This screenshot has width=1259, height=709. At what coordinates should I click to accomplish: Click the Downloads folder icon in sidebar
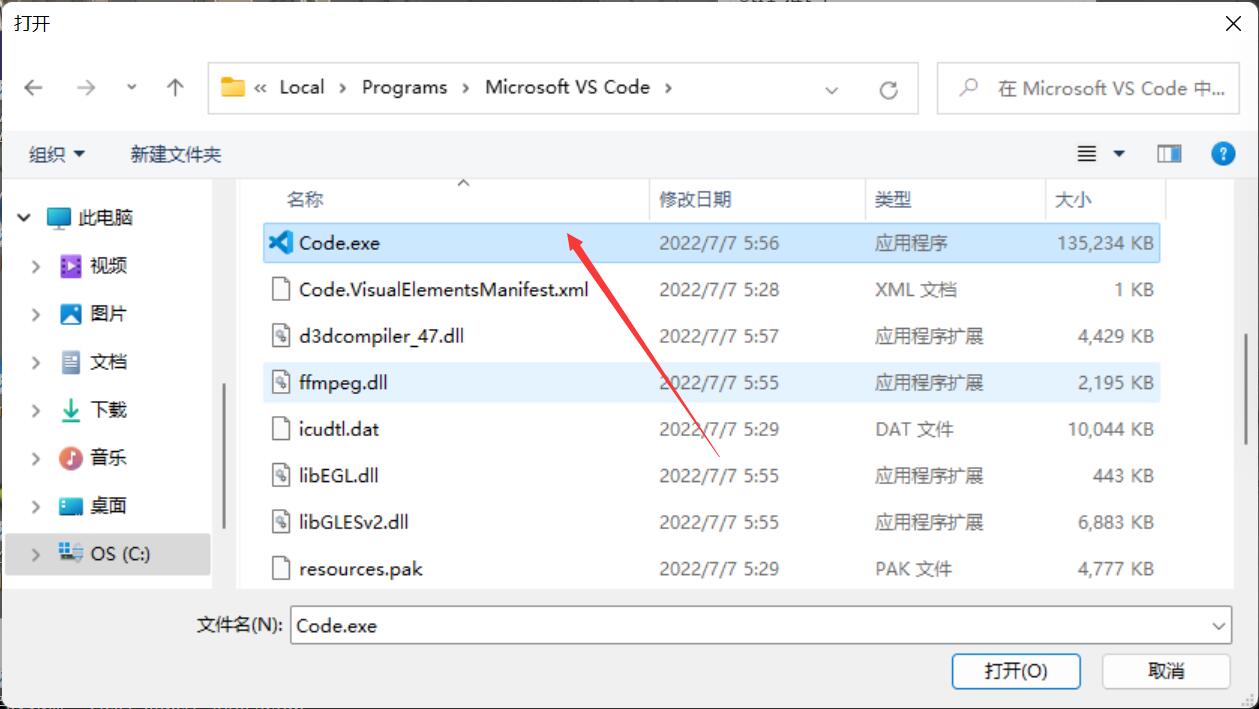70,410
